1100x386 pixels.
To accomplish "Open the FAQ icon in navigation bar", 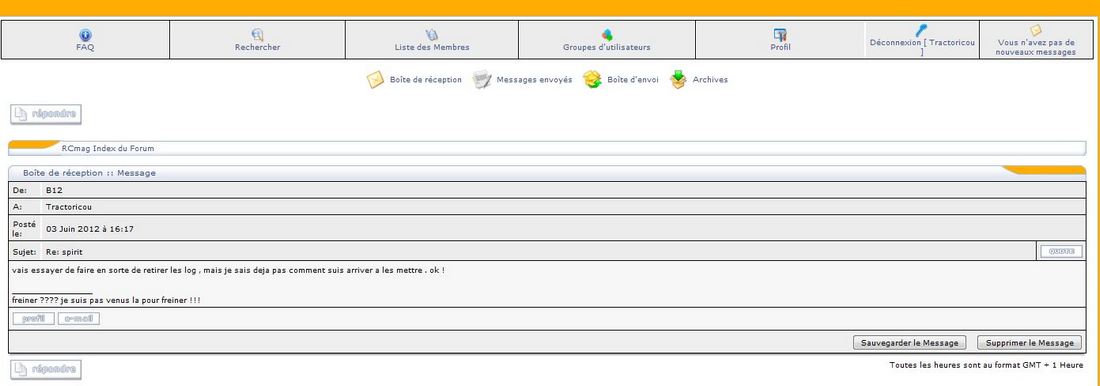I will click(x=85, y=34).
